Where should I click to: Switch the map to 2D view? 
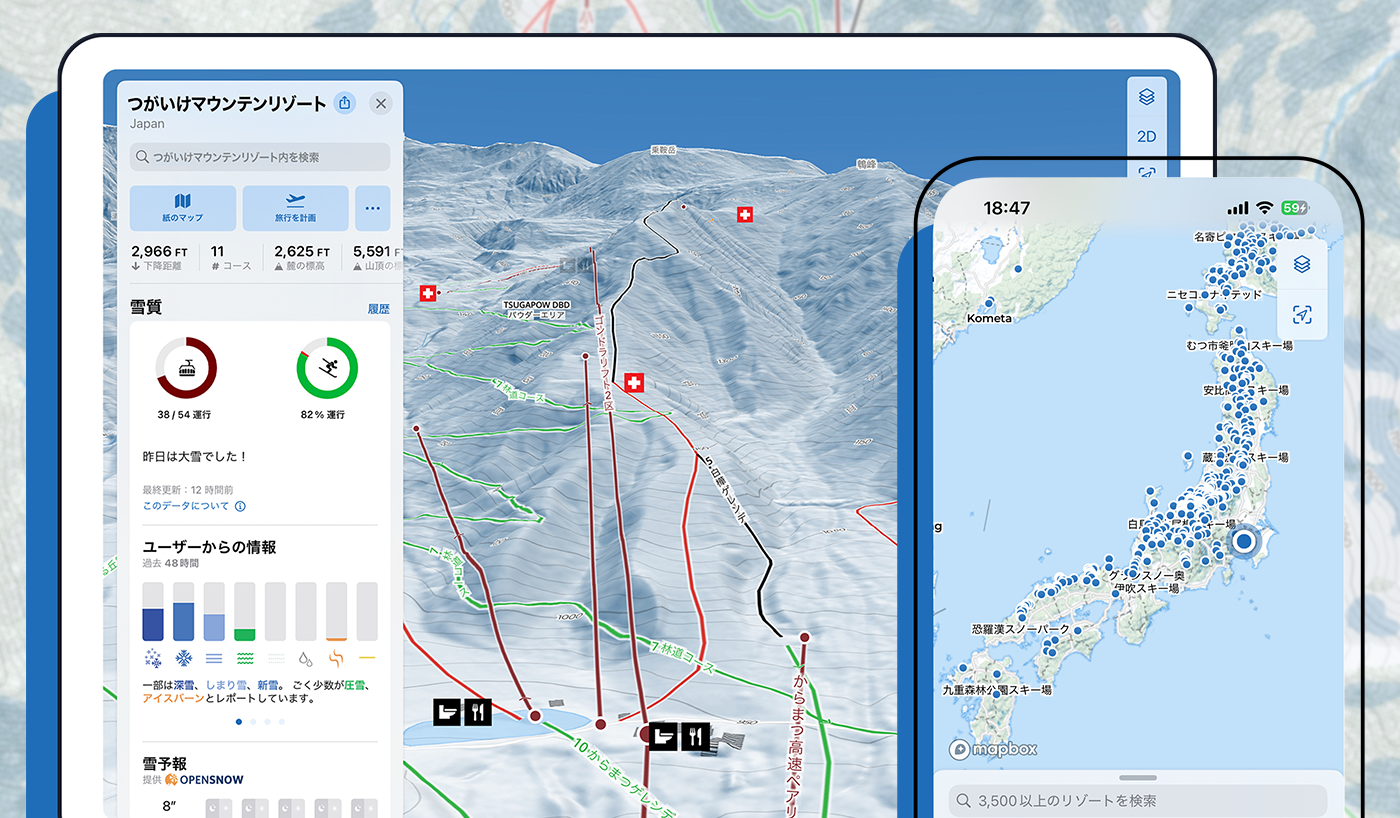pyautogui.click(x=1146, y=137)
